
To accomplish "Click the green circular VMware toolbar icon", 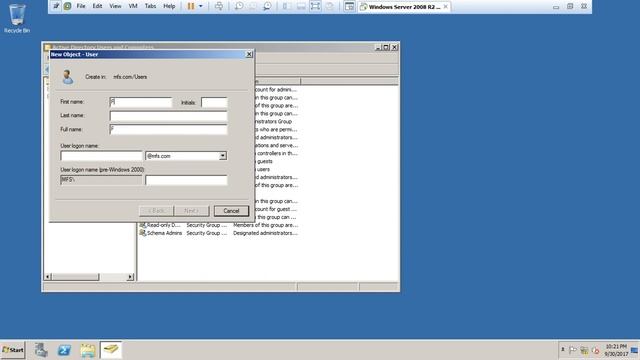I will point(67,6).
